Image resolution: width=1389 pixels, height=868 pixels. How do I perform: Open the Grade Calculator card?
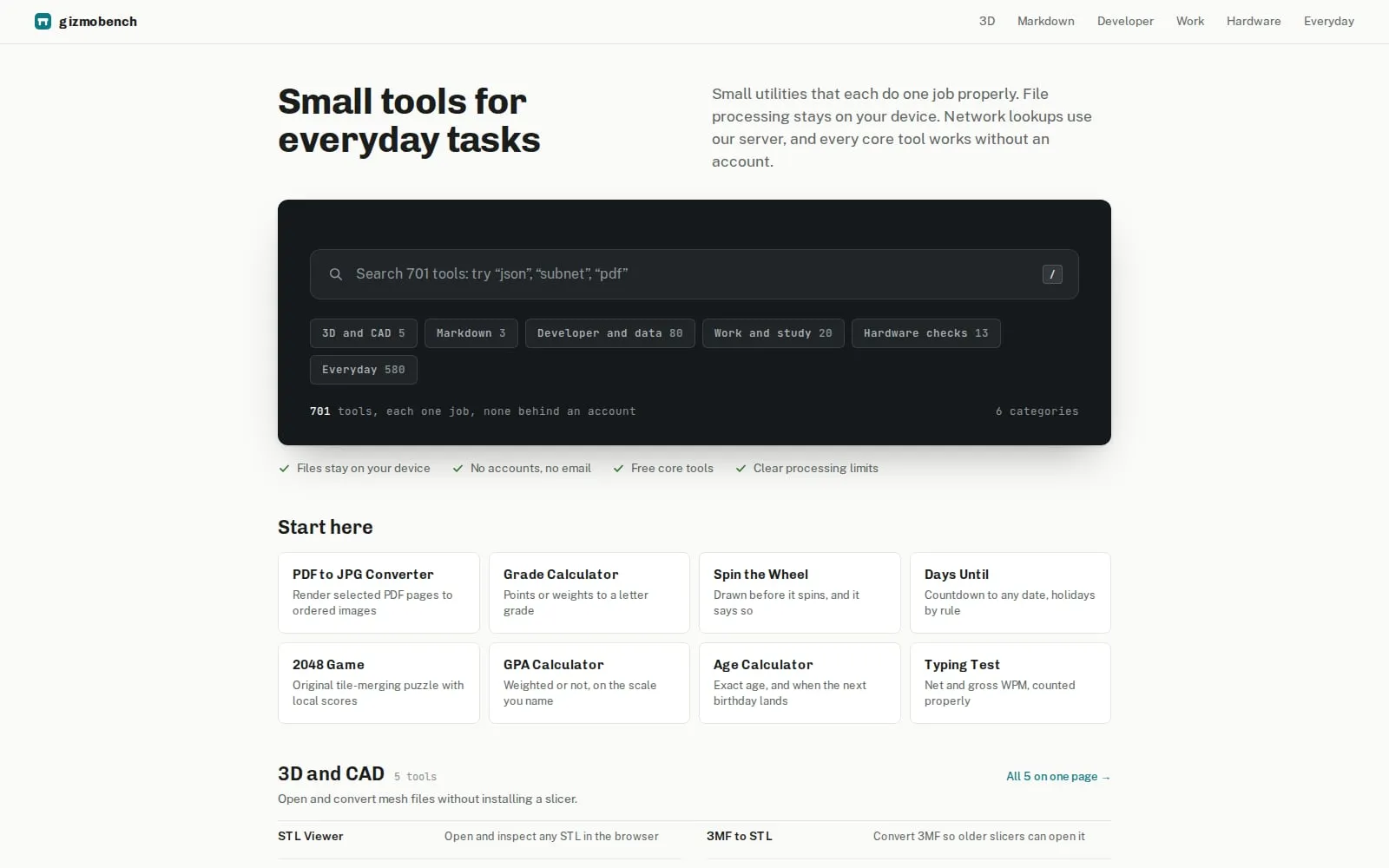(x=589, y=593)
